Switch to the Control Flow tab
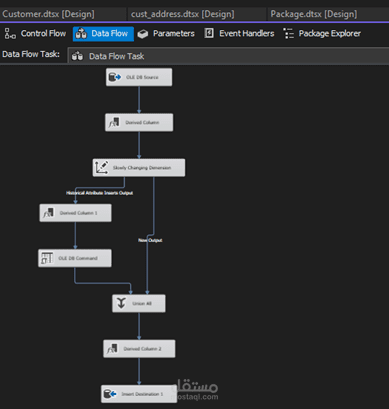Screen dimensions: 389x409 [x=35, y=34]
